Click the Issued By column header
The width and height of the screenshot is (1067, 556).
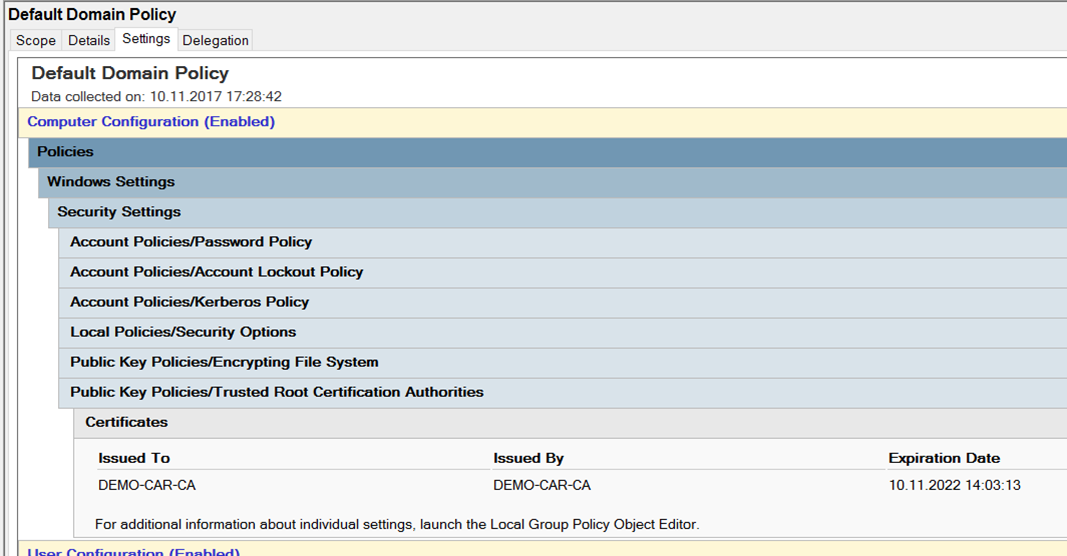pos(529,458)
